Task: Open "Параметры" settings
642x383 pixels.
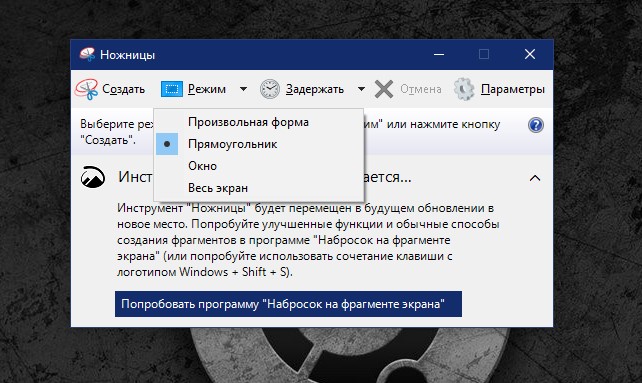Action: tap(513, 89)
